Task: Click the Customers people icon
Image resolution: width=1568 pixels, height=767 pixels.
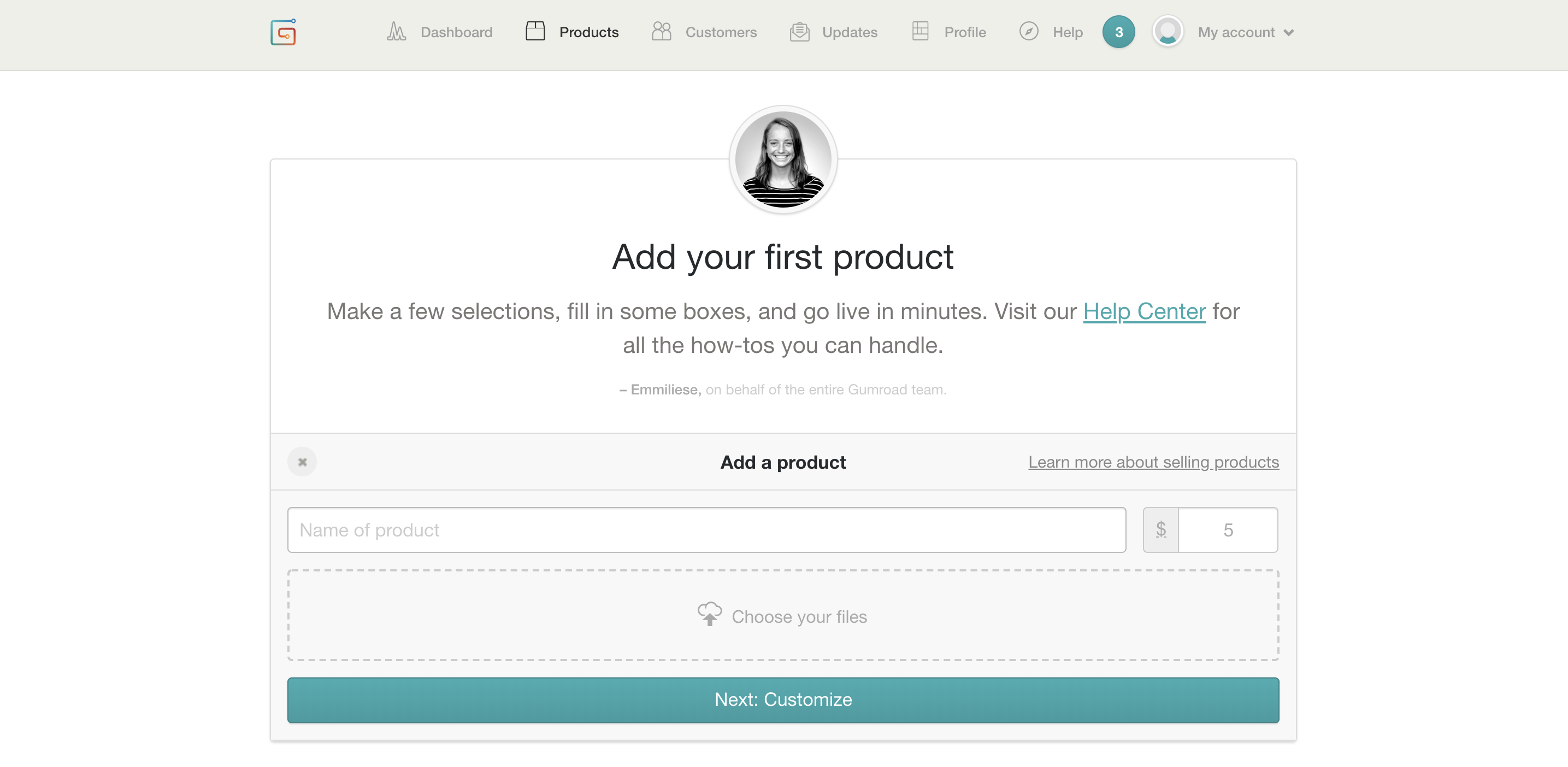Action: [x=661, y=31]
